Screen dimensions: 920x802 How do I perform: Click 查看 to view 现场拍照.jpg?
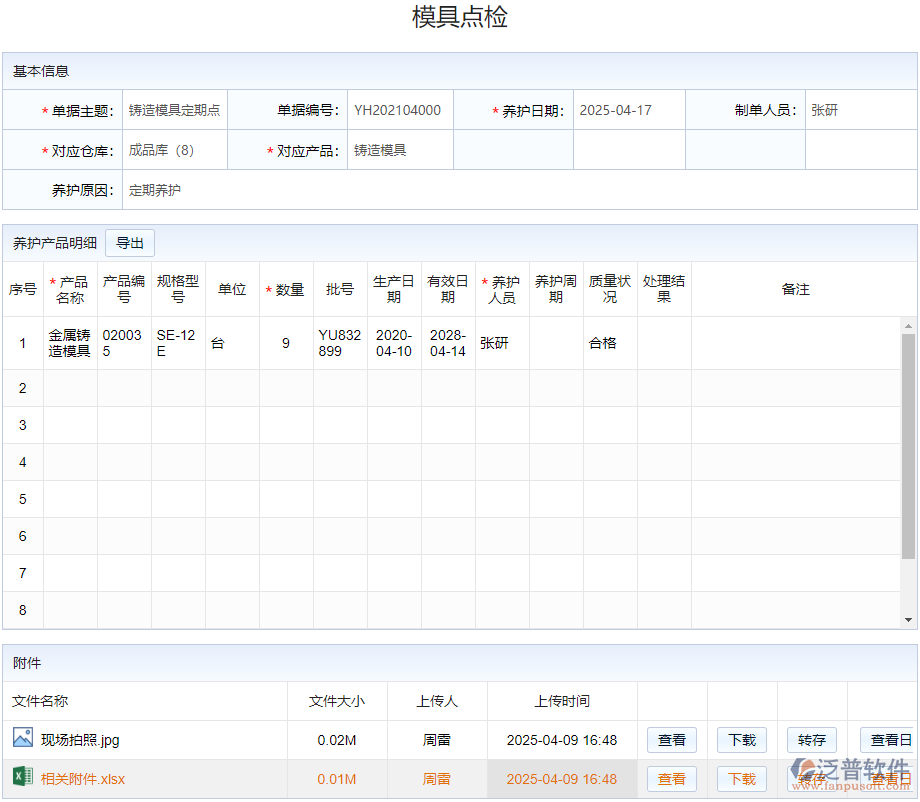671,740
